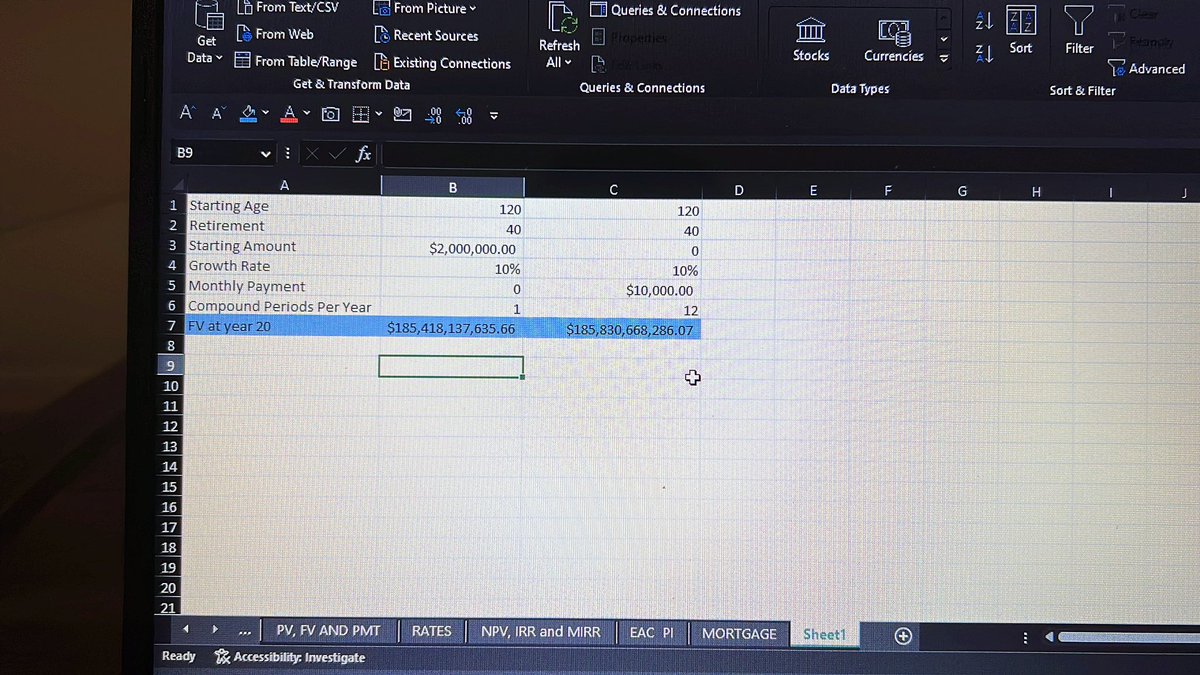The height and width of the screenshot is (675, 1200).
Task: Open the Name Box dropdown
Action: (265, 154)
